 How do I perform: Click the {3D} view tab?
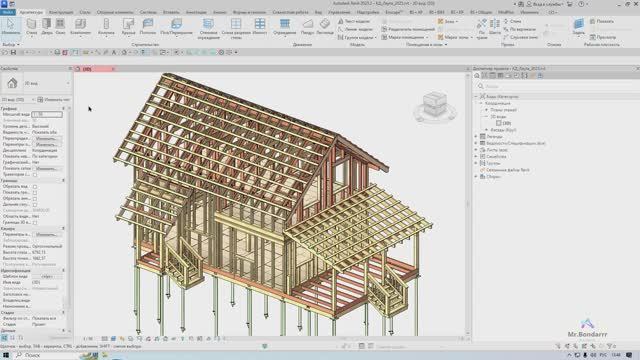95,69
